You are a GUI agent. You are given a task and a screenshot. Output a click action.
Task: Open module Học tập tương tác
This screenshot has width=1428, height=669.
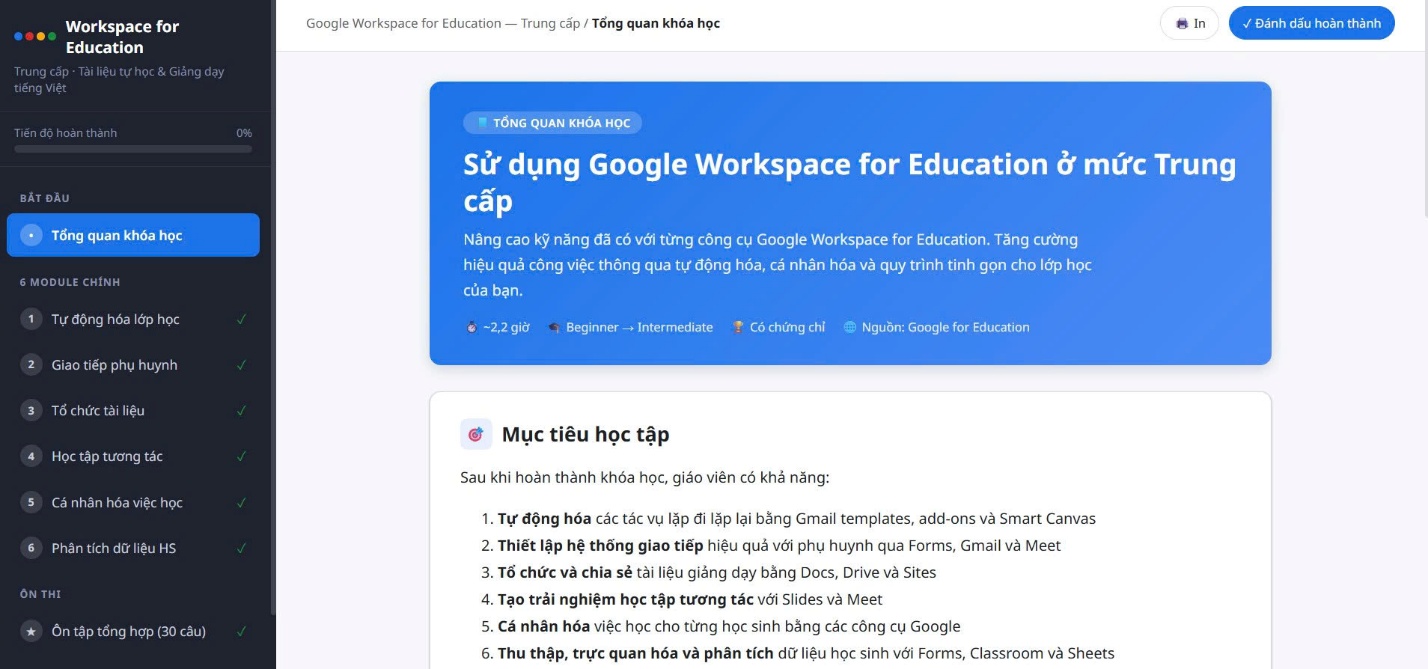[133, 456]
